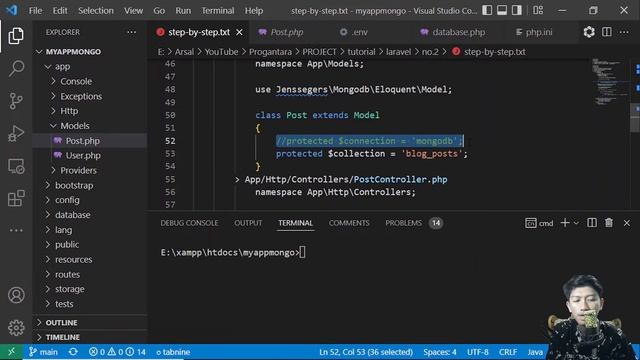Click the terminal command prompt
The width and height of the screenshot is (640, 360).
point(233,253)
